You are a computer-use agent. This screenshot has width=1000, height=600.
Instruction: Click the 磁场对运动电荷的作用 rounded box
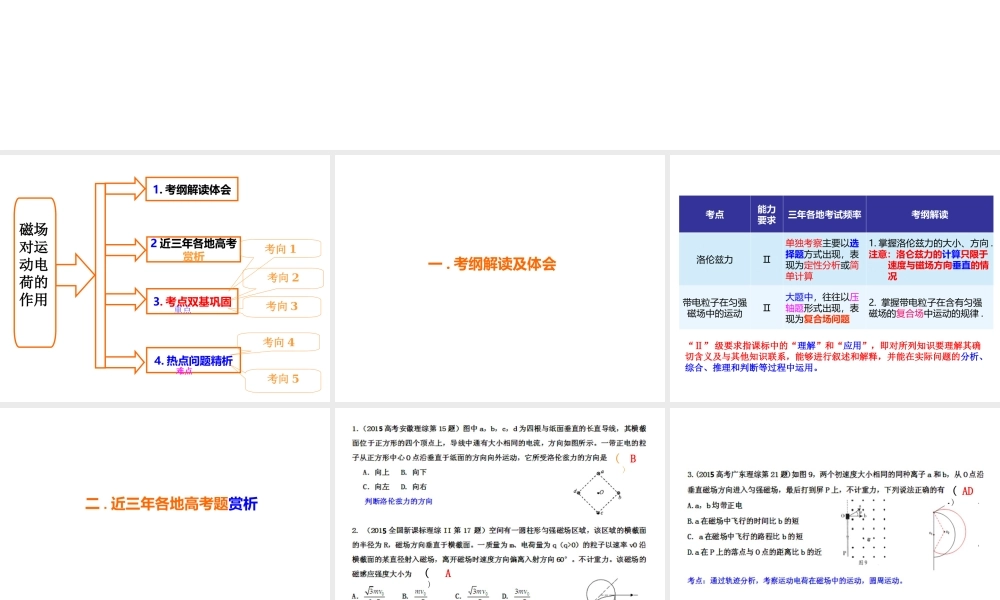(x=34, y=272)
